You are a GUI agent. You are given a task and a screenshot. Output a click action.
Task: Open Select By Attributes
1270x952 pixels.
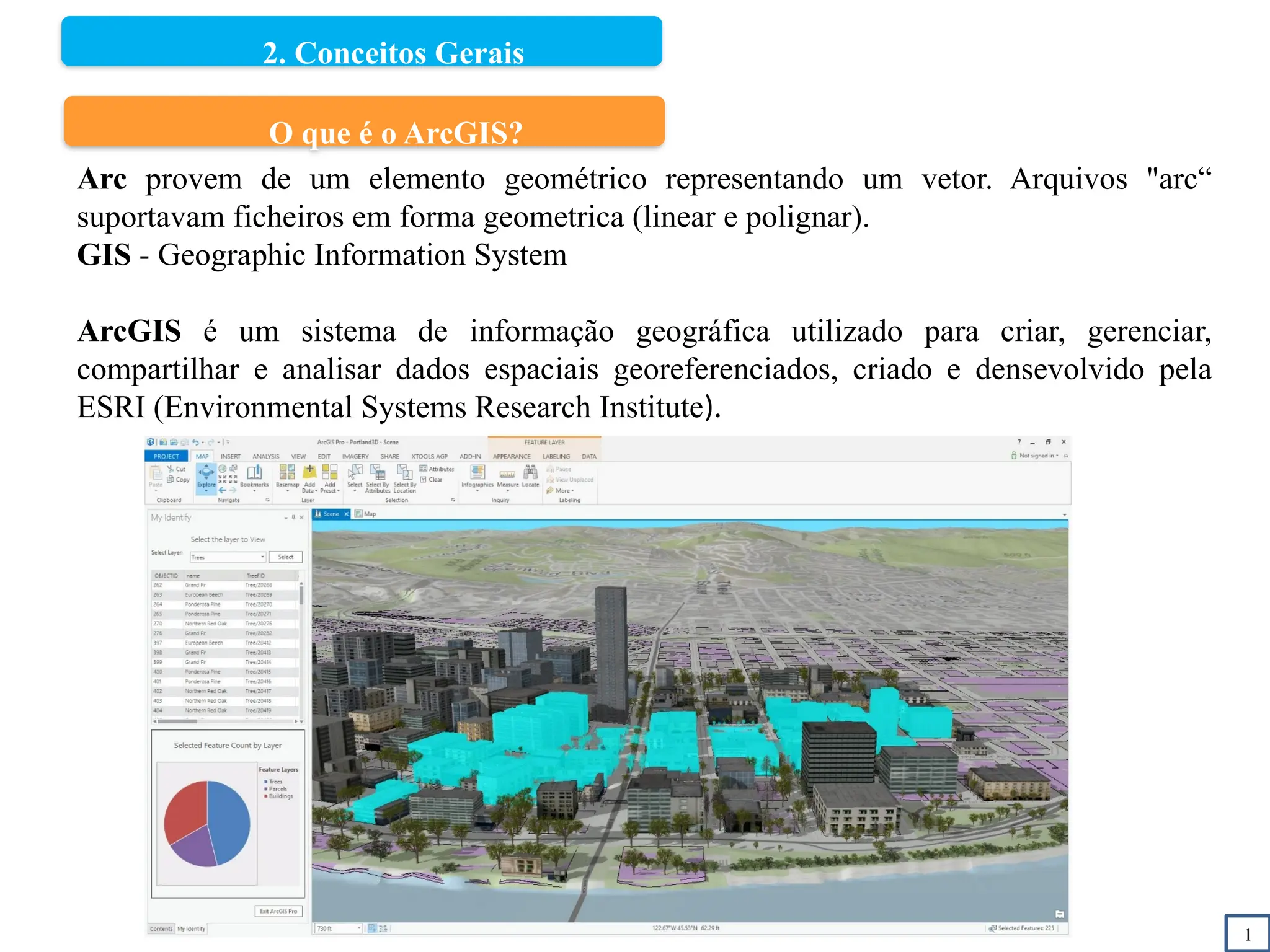378,478
